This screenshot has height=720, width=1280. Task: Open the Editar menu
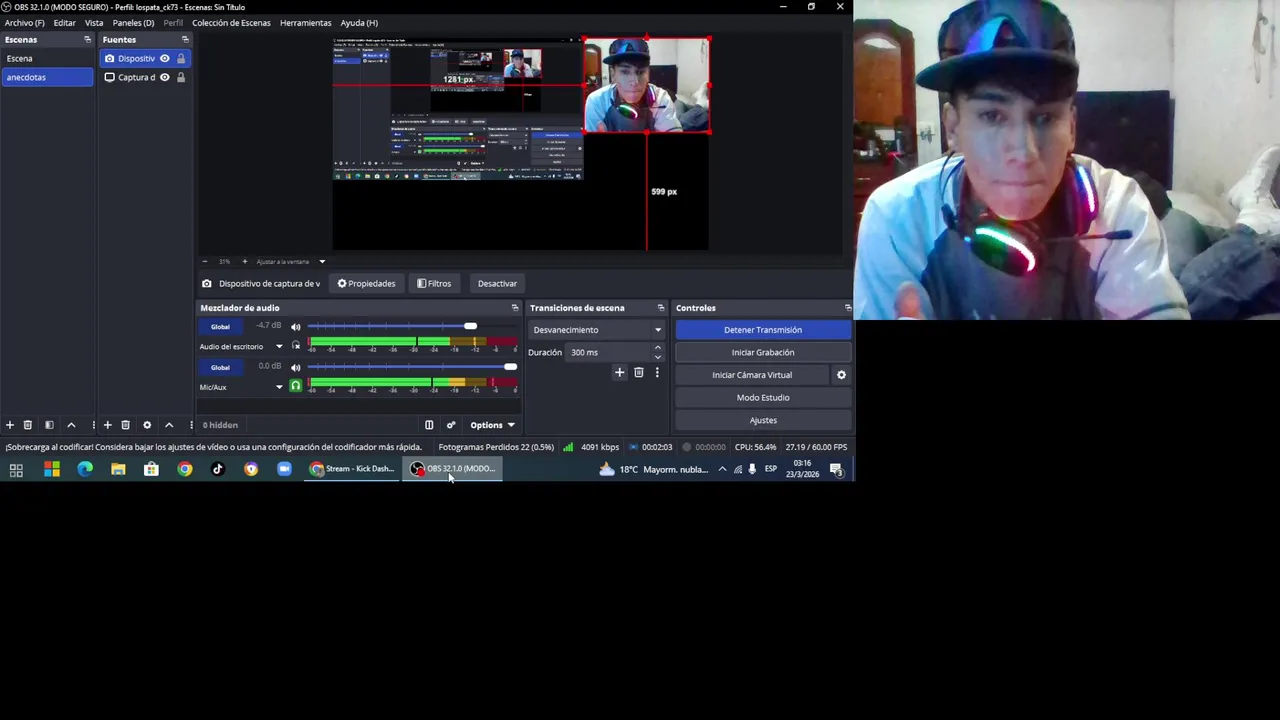pos(64,23)
